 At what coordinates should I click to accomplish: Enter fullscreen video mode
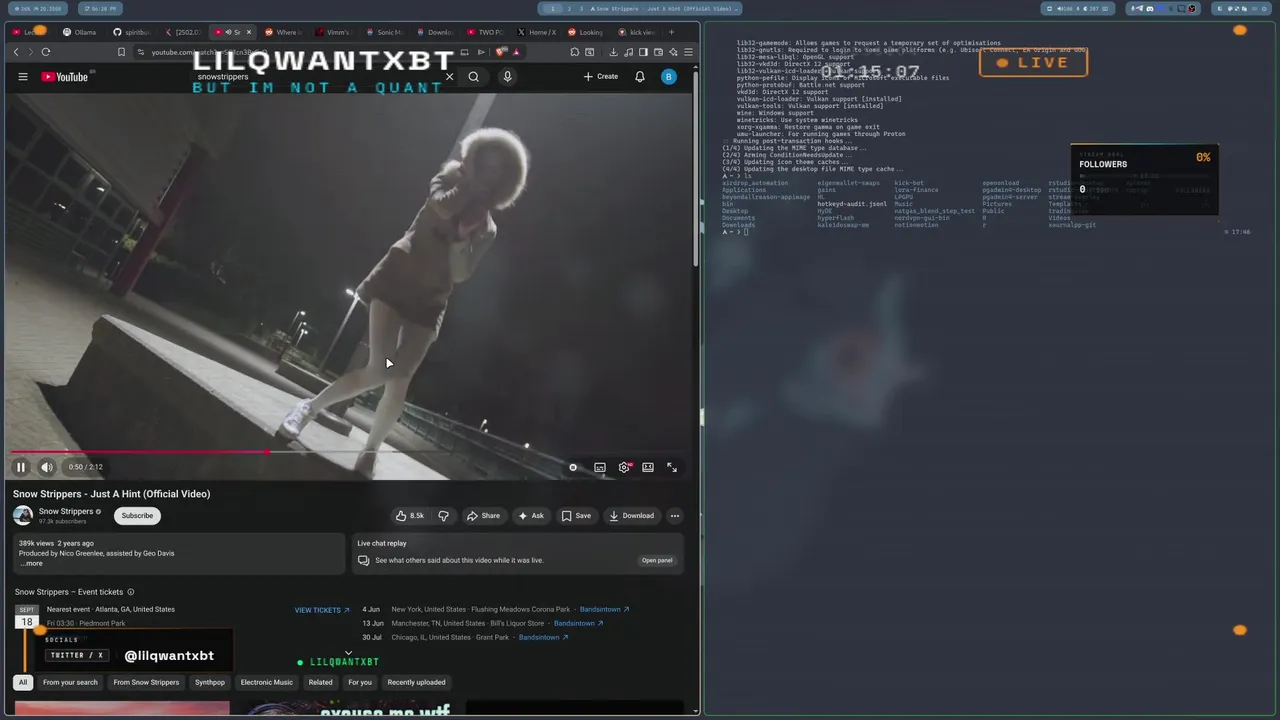tap(672, 467)
